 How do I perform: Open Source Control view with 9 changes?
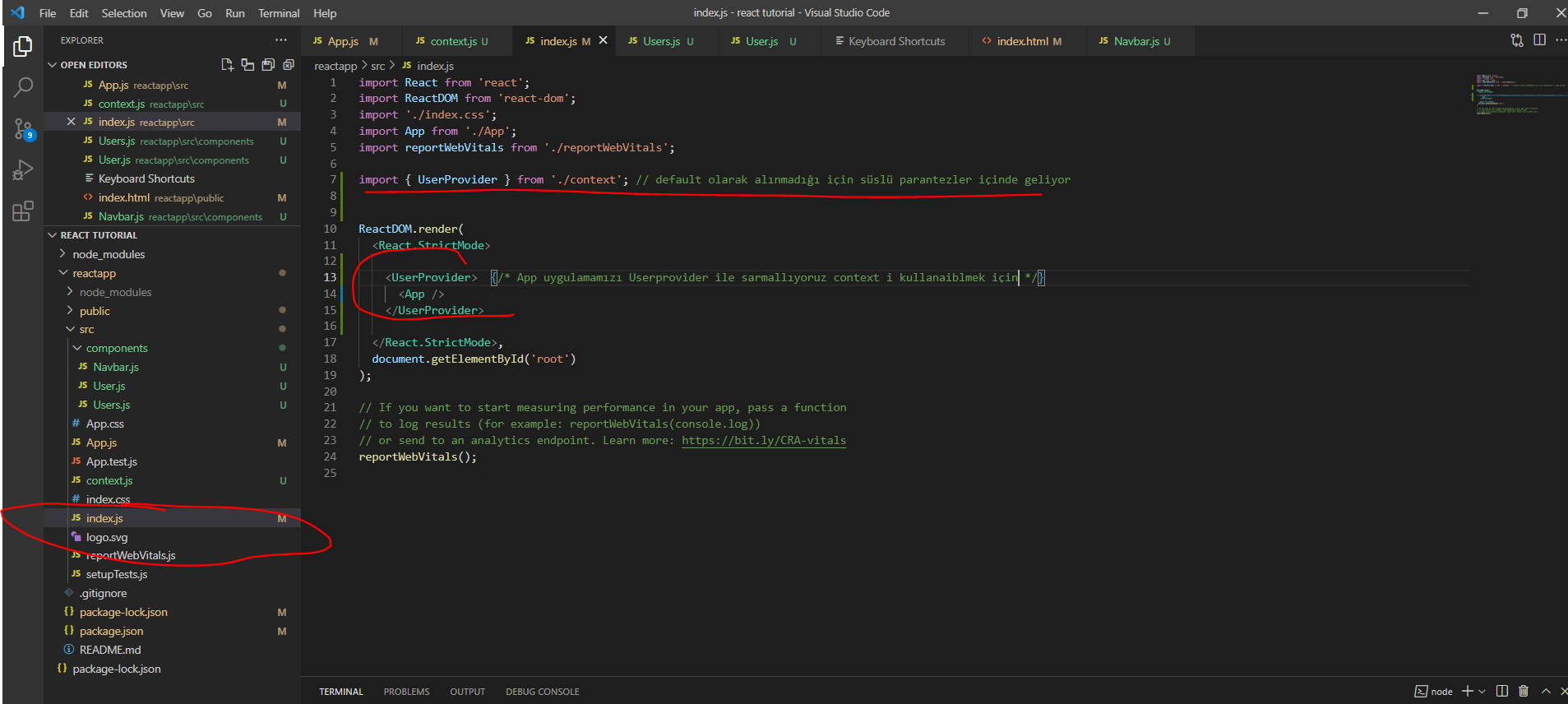click(23, 128)
